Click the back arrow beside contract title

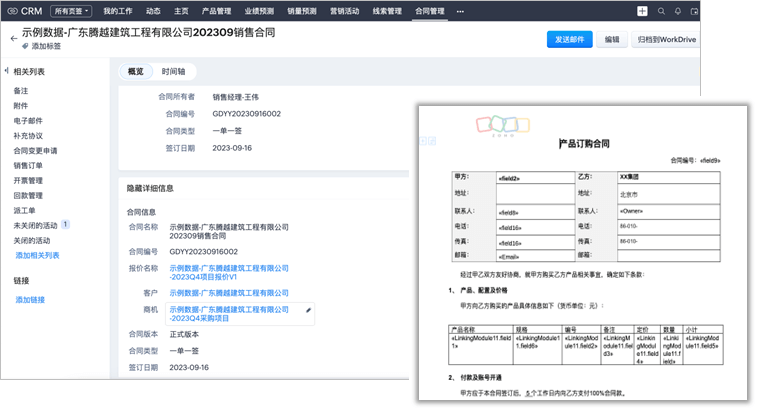[14, 38]
